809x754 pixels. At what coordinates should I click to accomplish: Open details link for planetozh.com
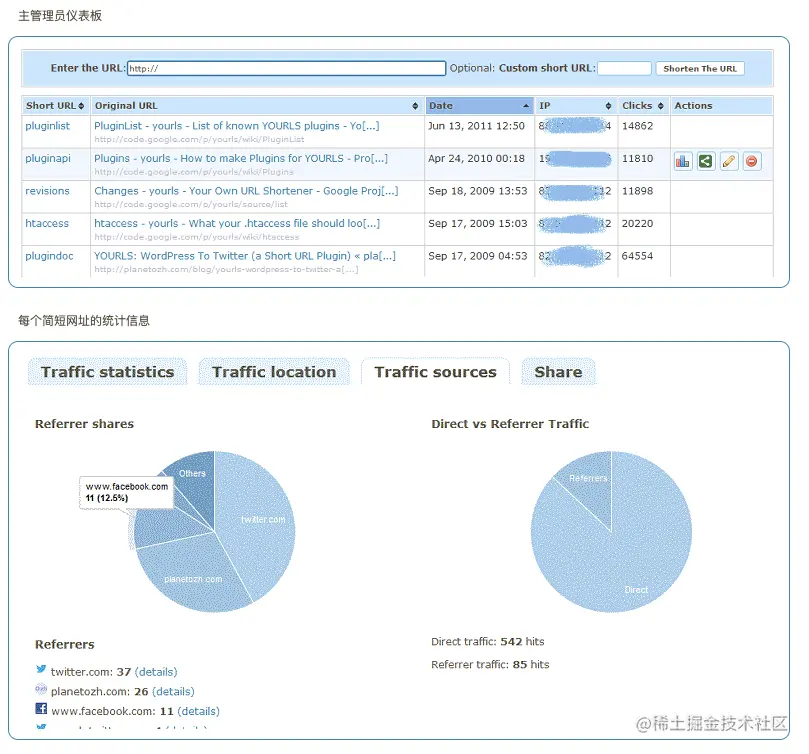(x=173, y=692)
